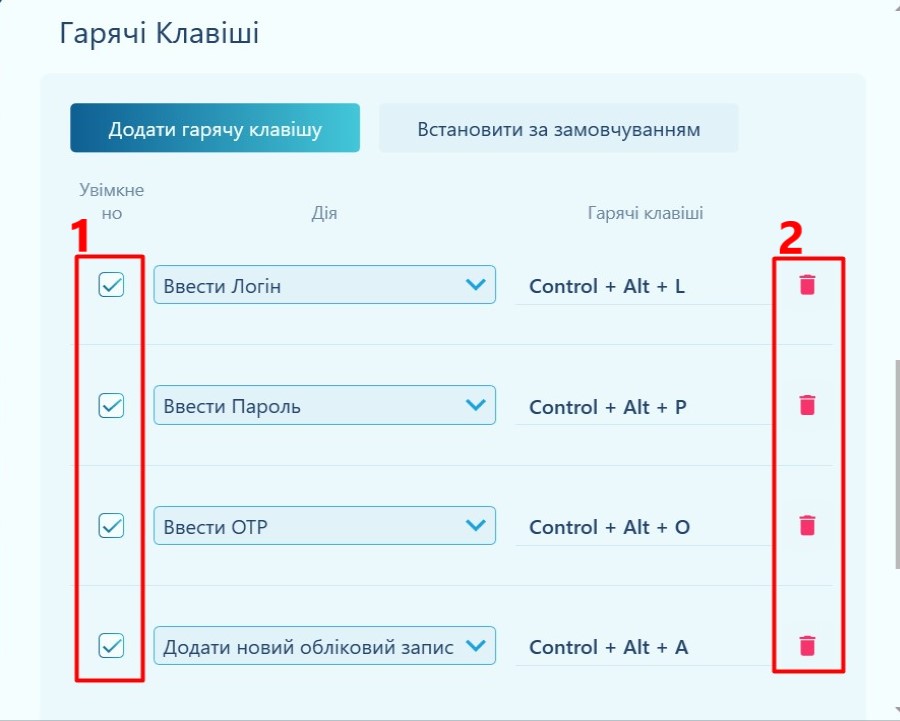Toggle the Ввести OTP enabled checkbox

point(111,526)
